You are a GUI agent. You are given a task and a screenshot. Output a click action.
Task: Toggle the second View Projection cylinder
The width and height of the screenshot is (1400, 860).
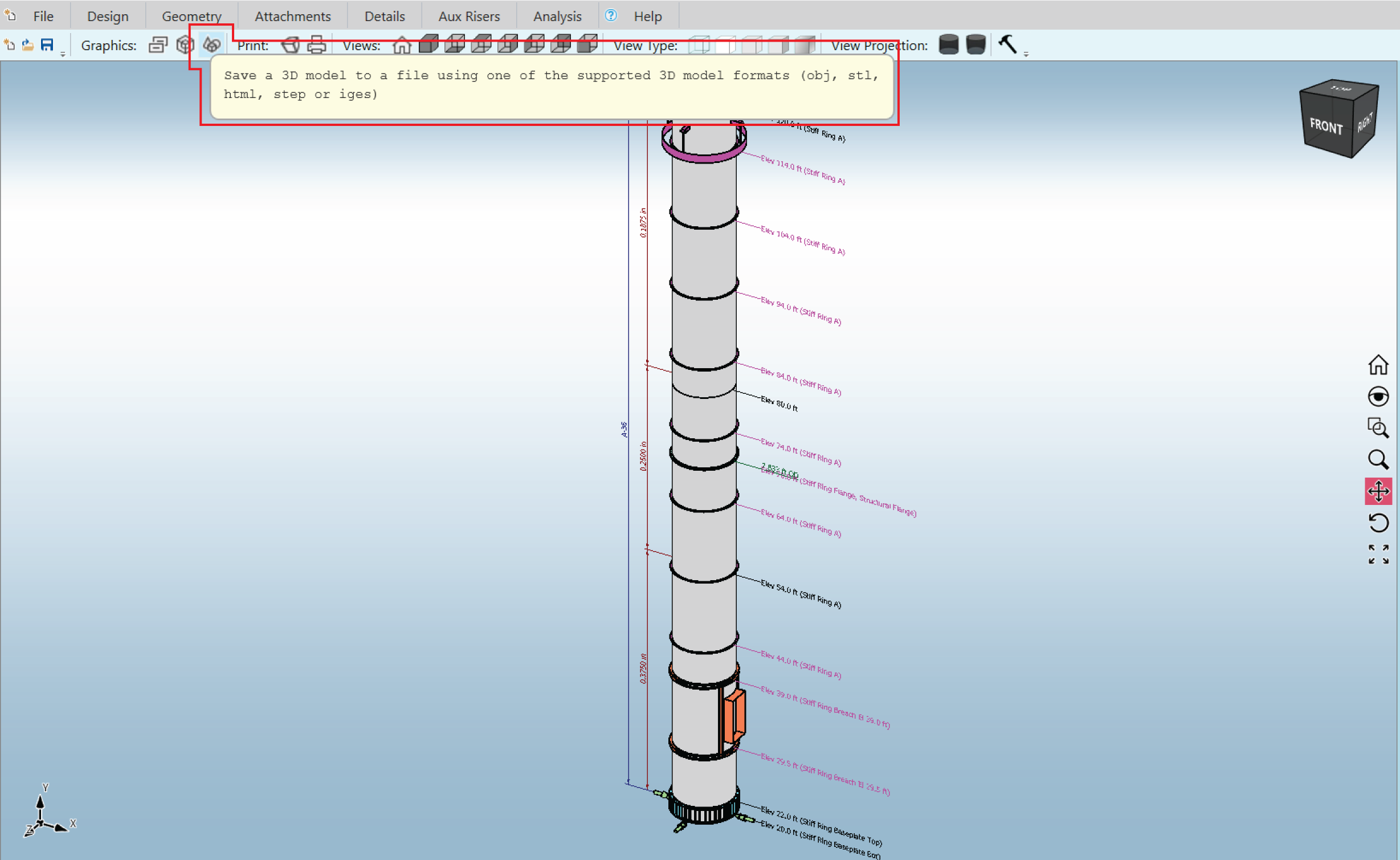[x=976, y=44]
